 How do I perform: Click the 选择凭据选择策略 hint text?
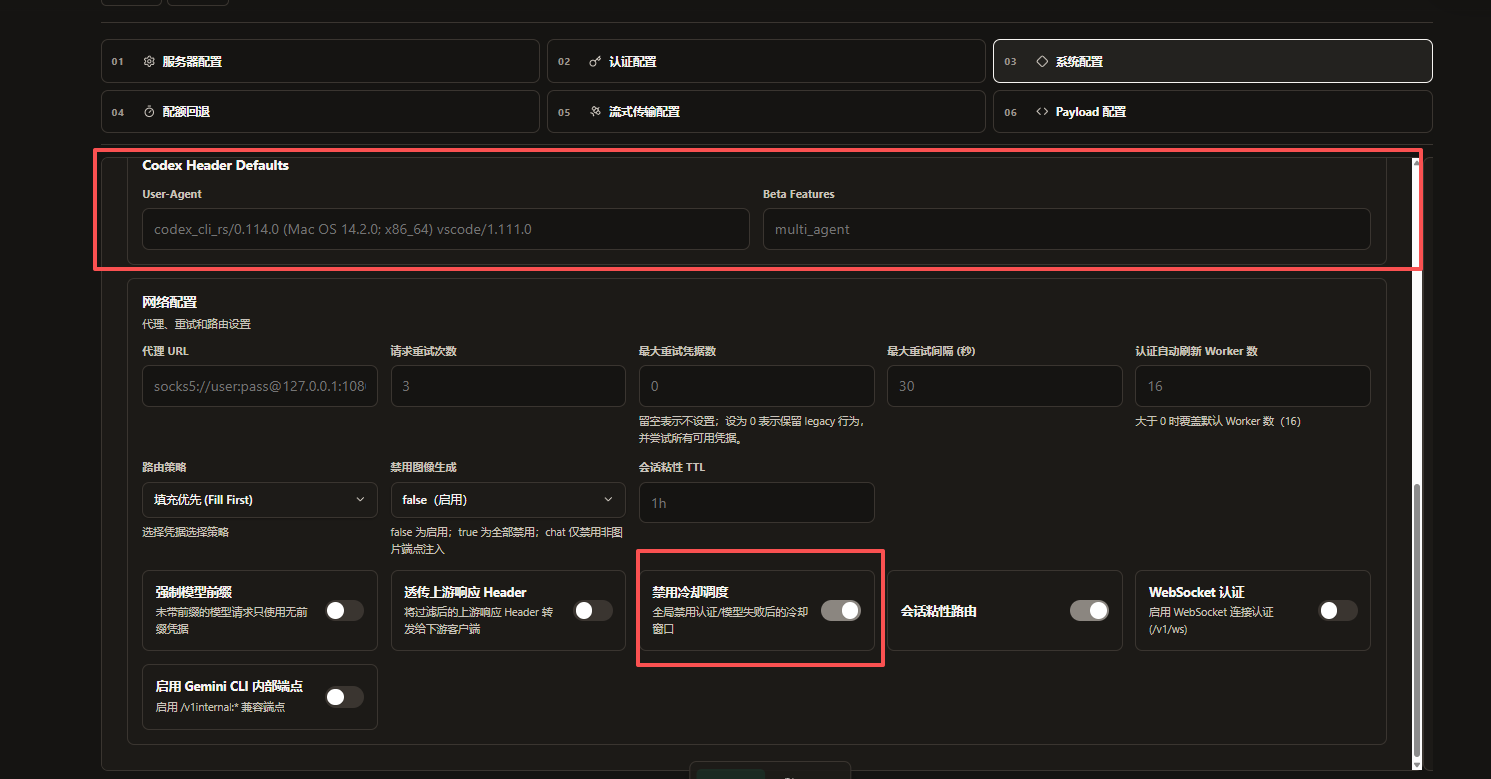point(185,532)
